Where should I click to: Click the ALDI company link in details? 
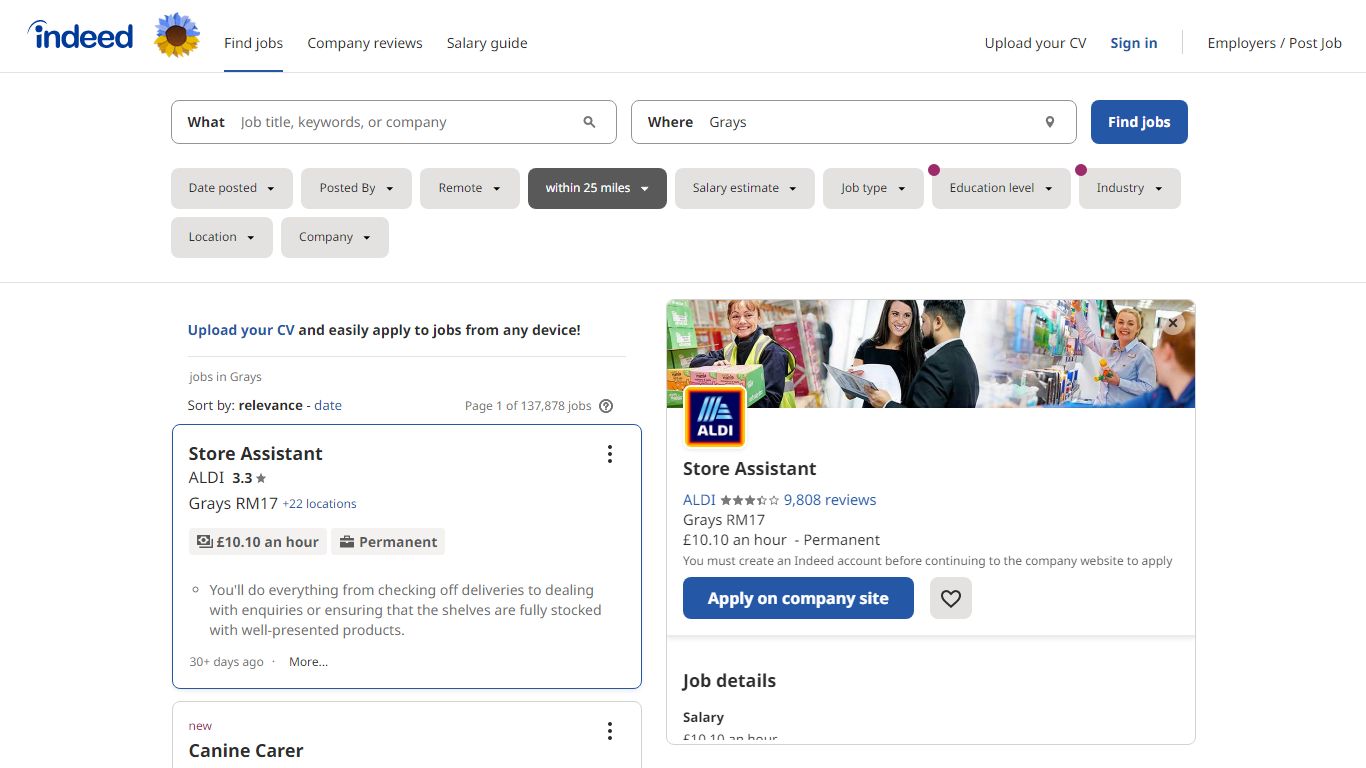coord(699,500)
